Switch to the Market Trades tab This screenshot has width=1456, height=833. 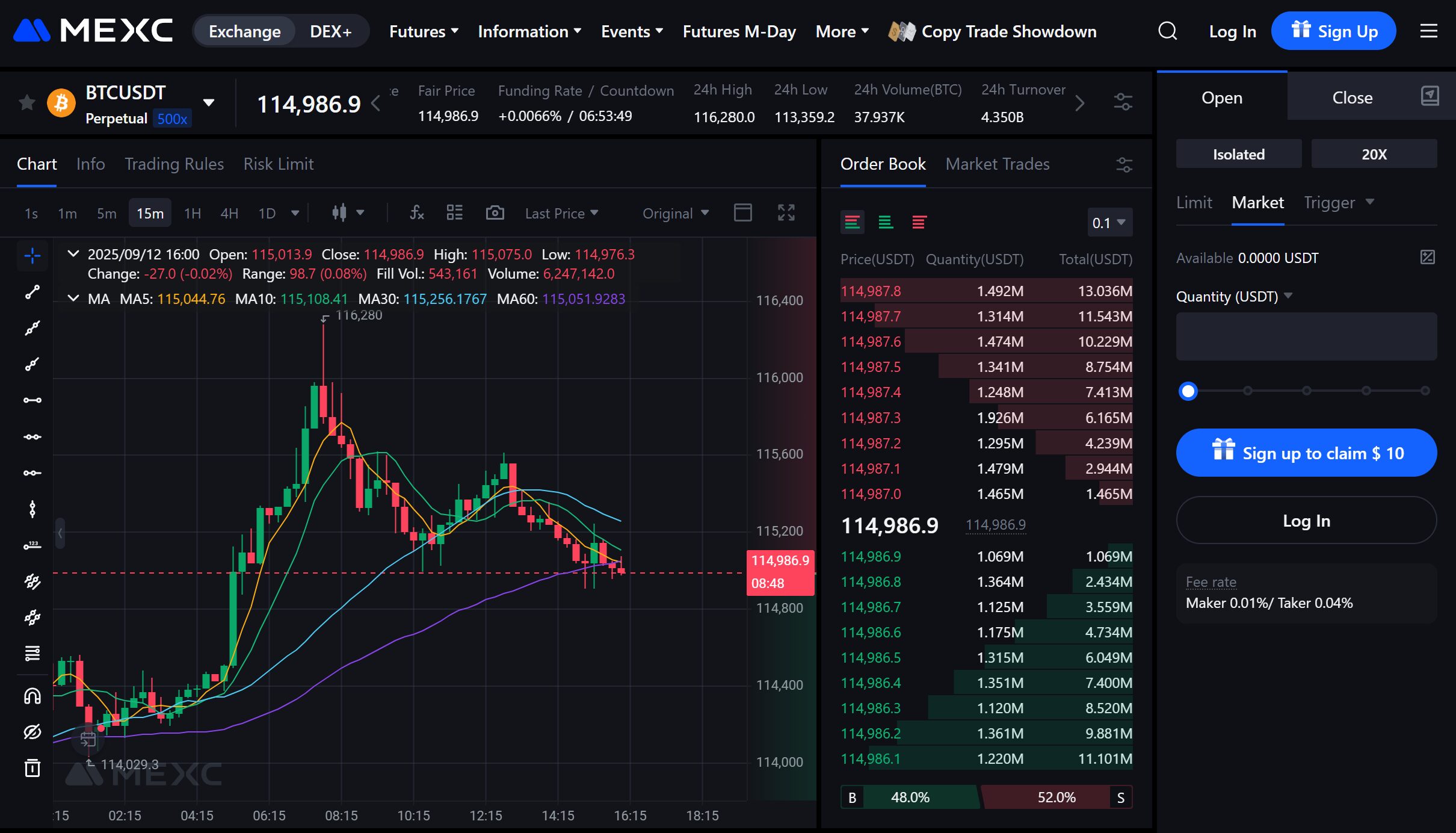pos(996,164)
